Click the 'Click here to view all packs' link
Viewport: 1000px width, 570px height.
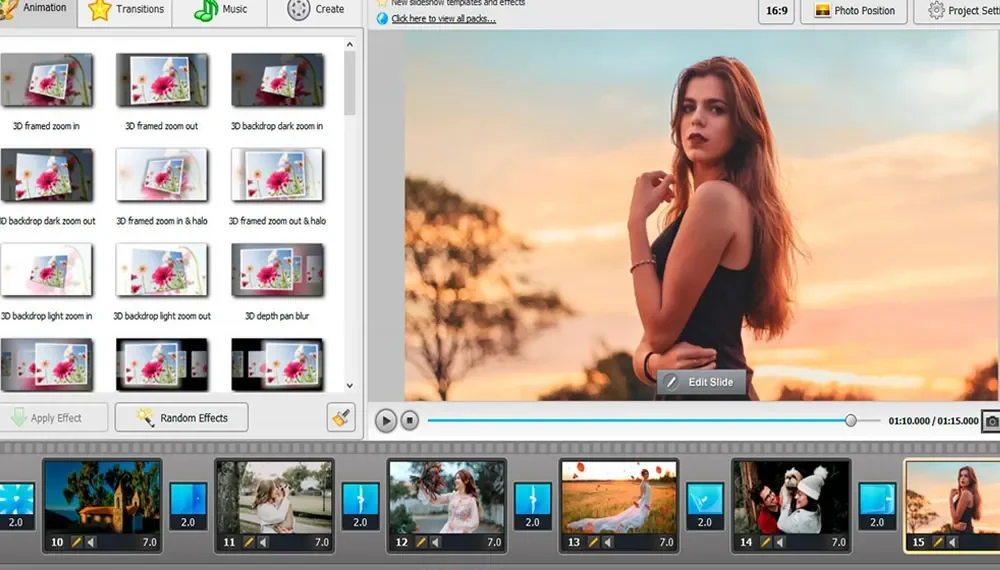pyautogui.click(x=443, y=18)
